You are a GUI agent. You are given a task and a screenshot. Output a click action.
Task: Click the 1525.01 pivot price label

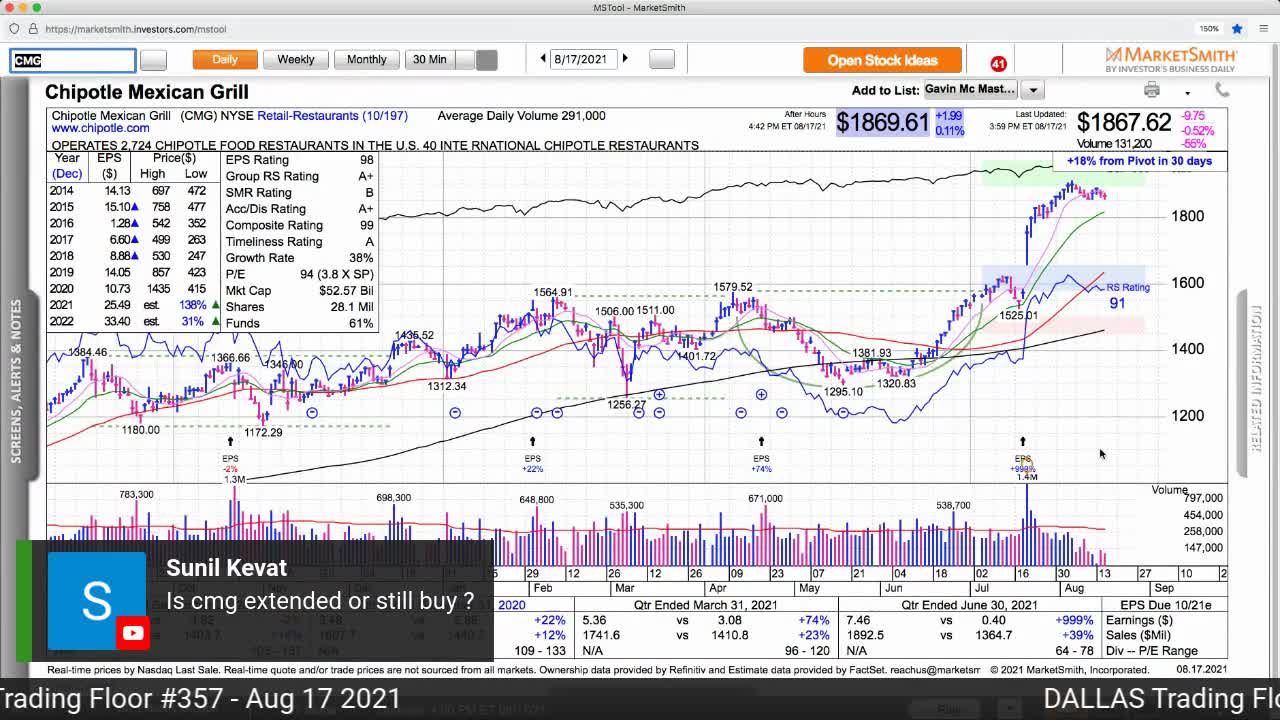[1019, 316]
